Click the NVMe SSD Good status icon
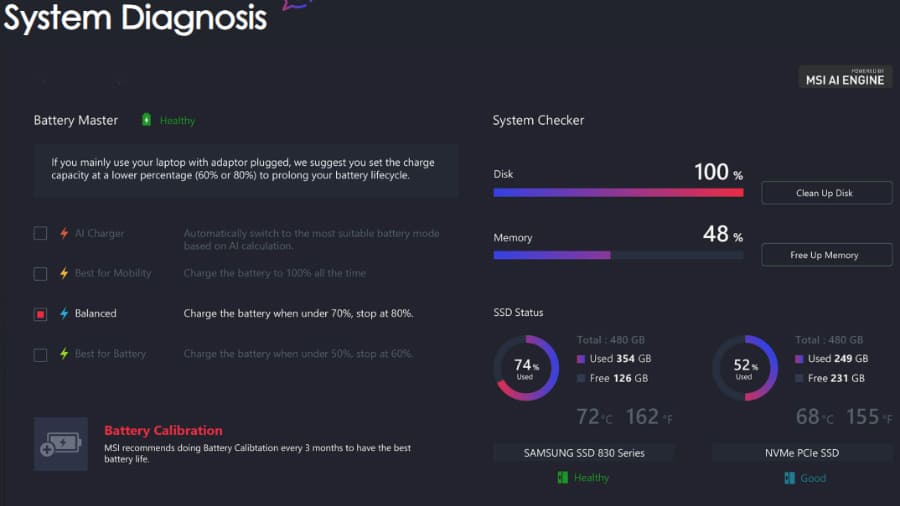 coord(789,478)
